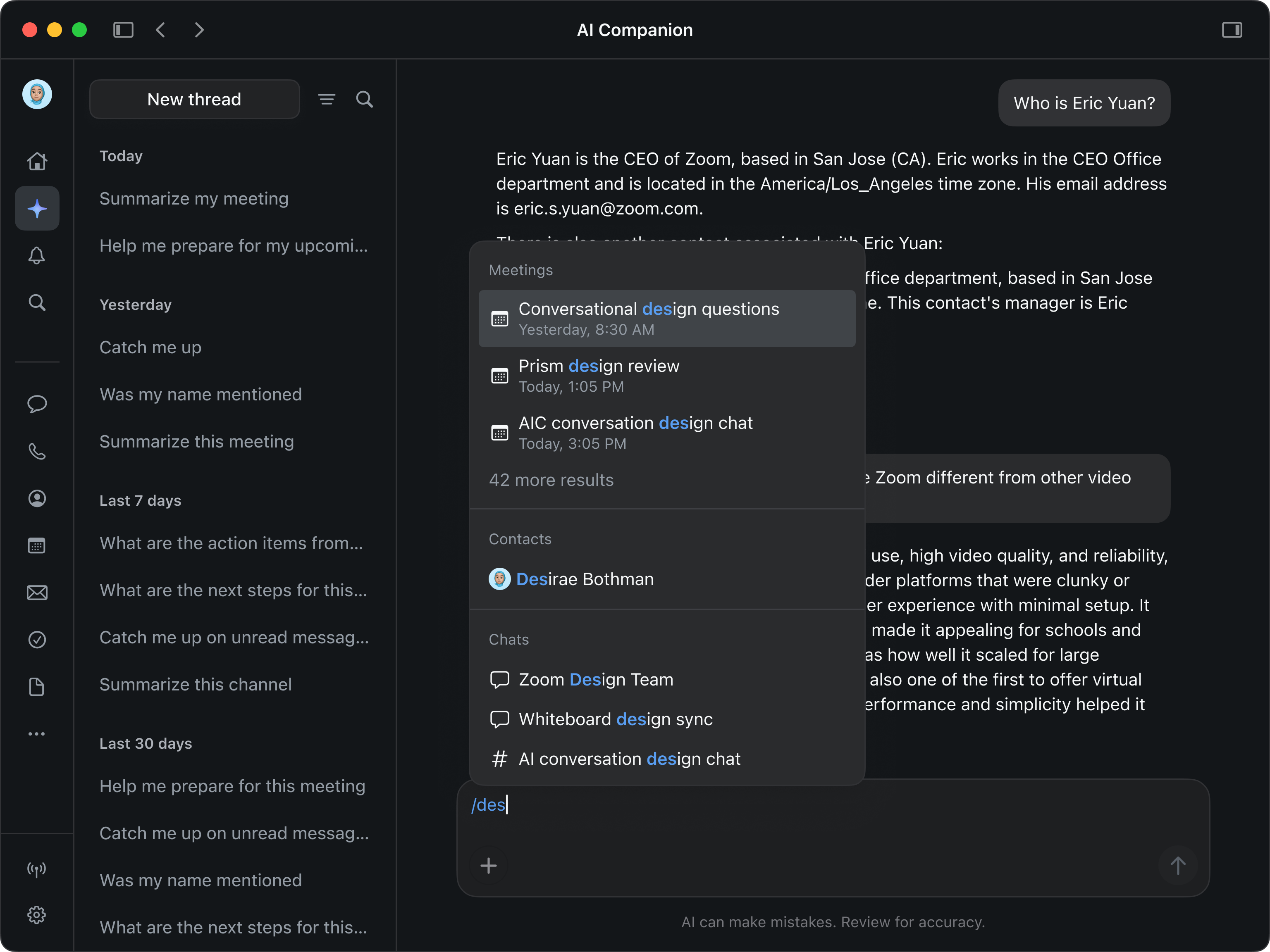Start a New thread

tap(194, 99)
